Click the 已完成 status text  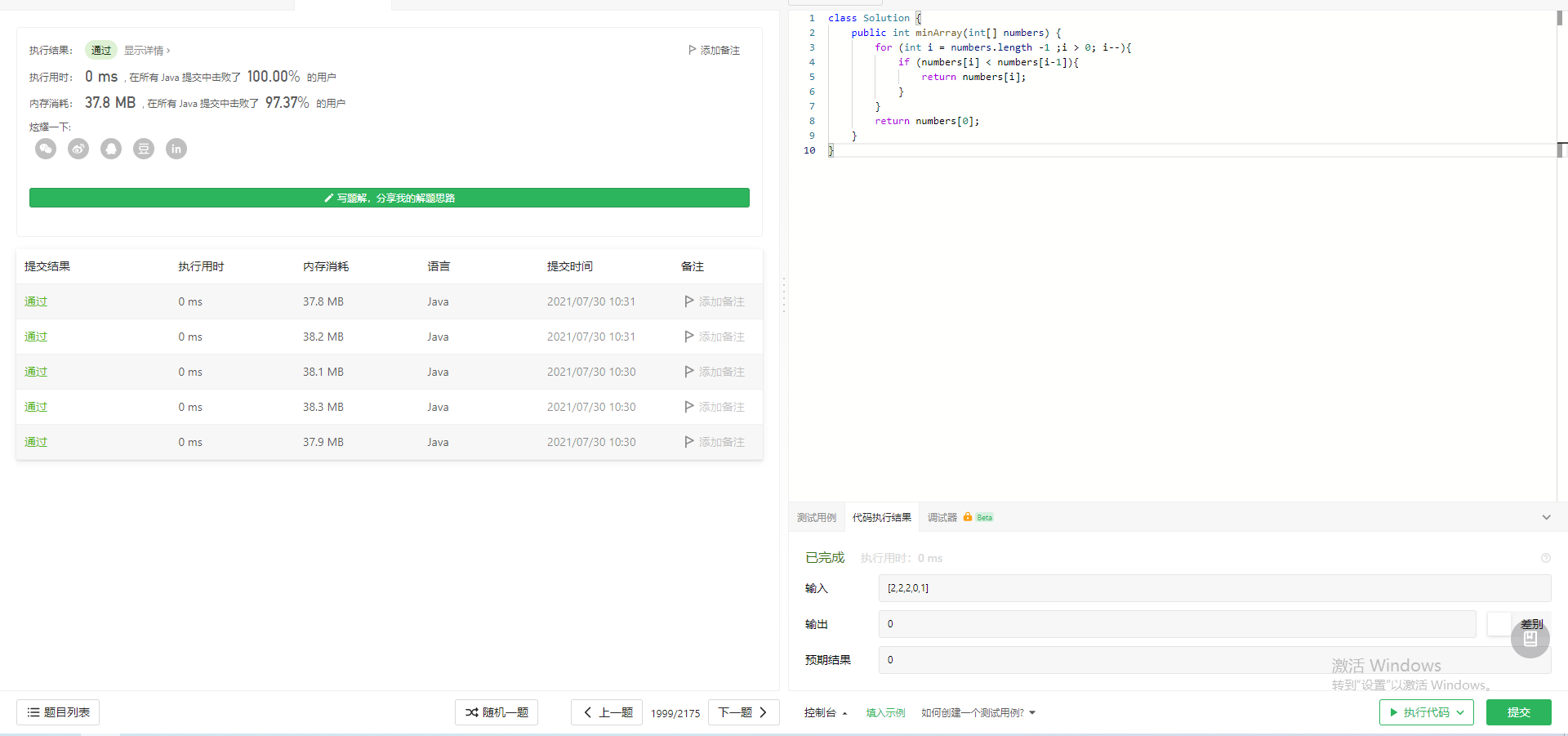pos(825,558)
